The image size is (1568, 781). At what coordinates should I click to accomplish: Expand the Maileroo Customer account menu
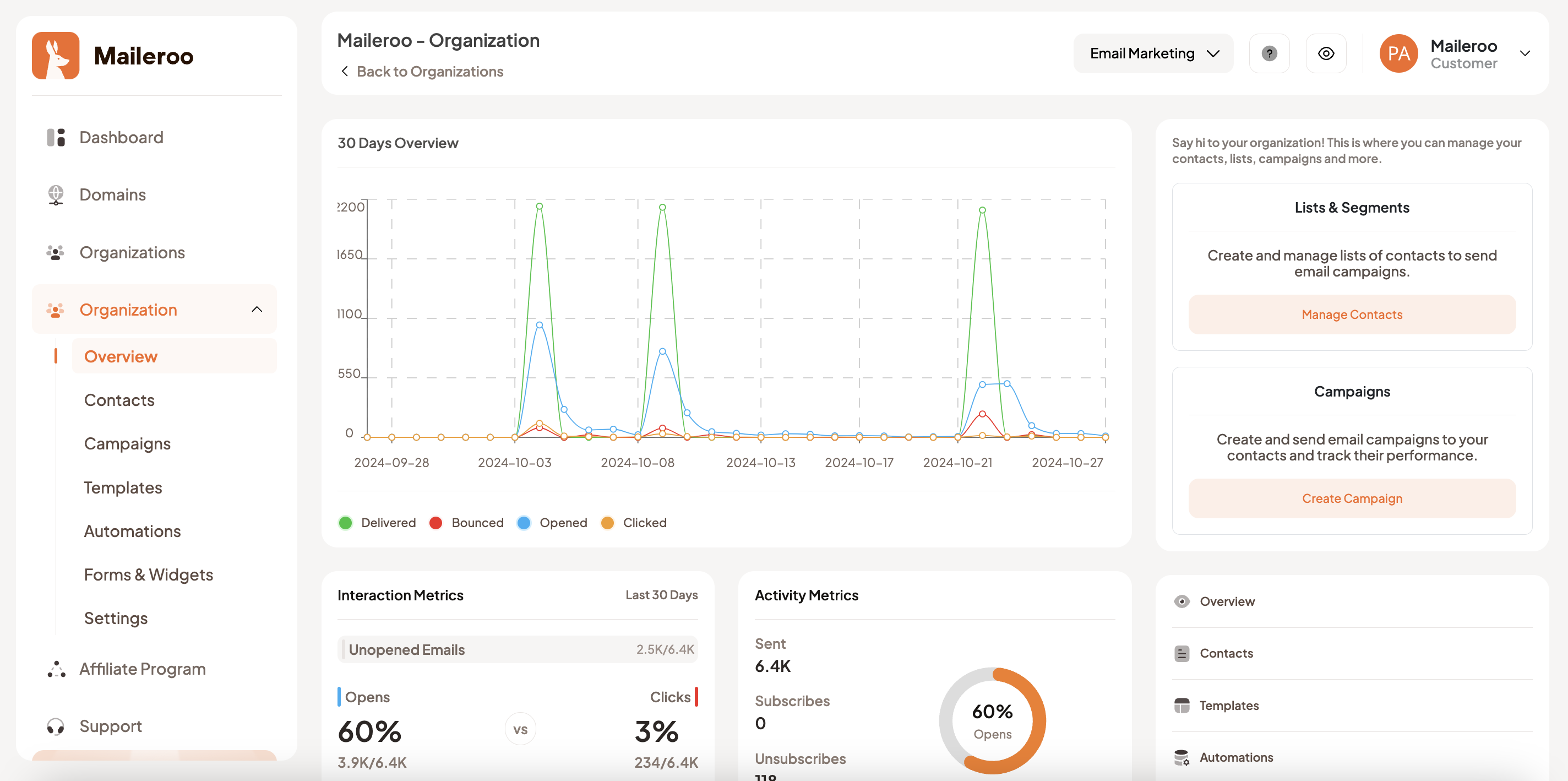[x=1525, y=53]
